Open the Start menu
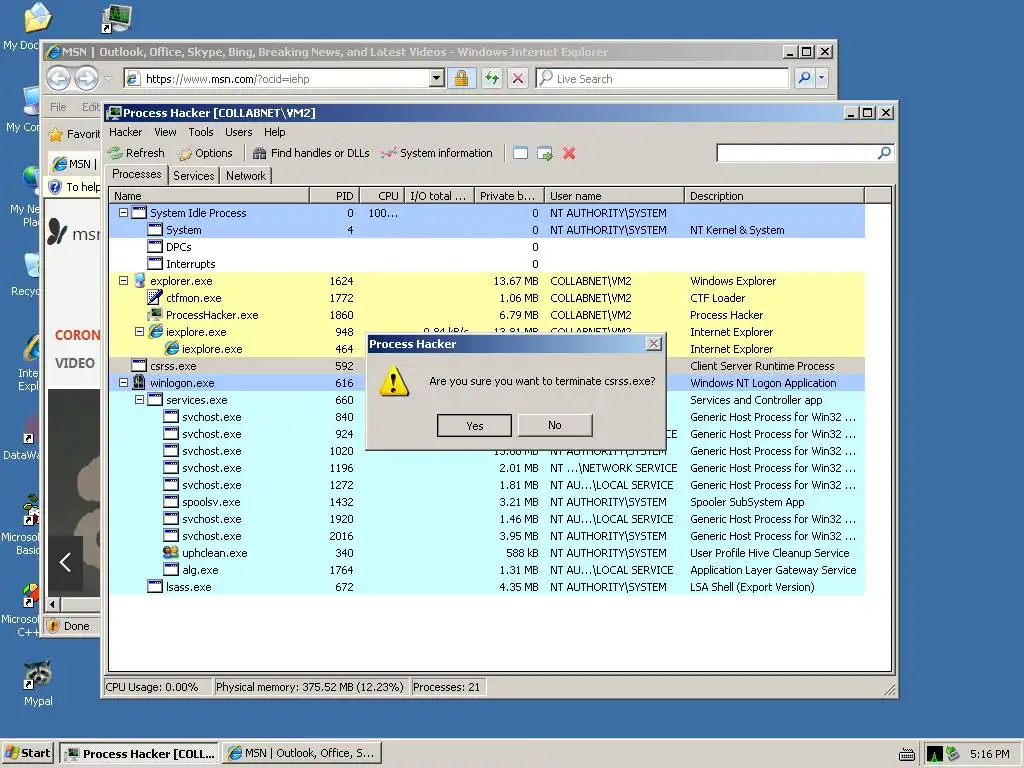The height and width of the screenshot is (768, 1024). [28, 753]
